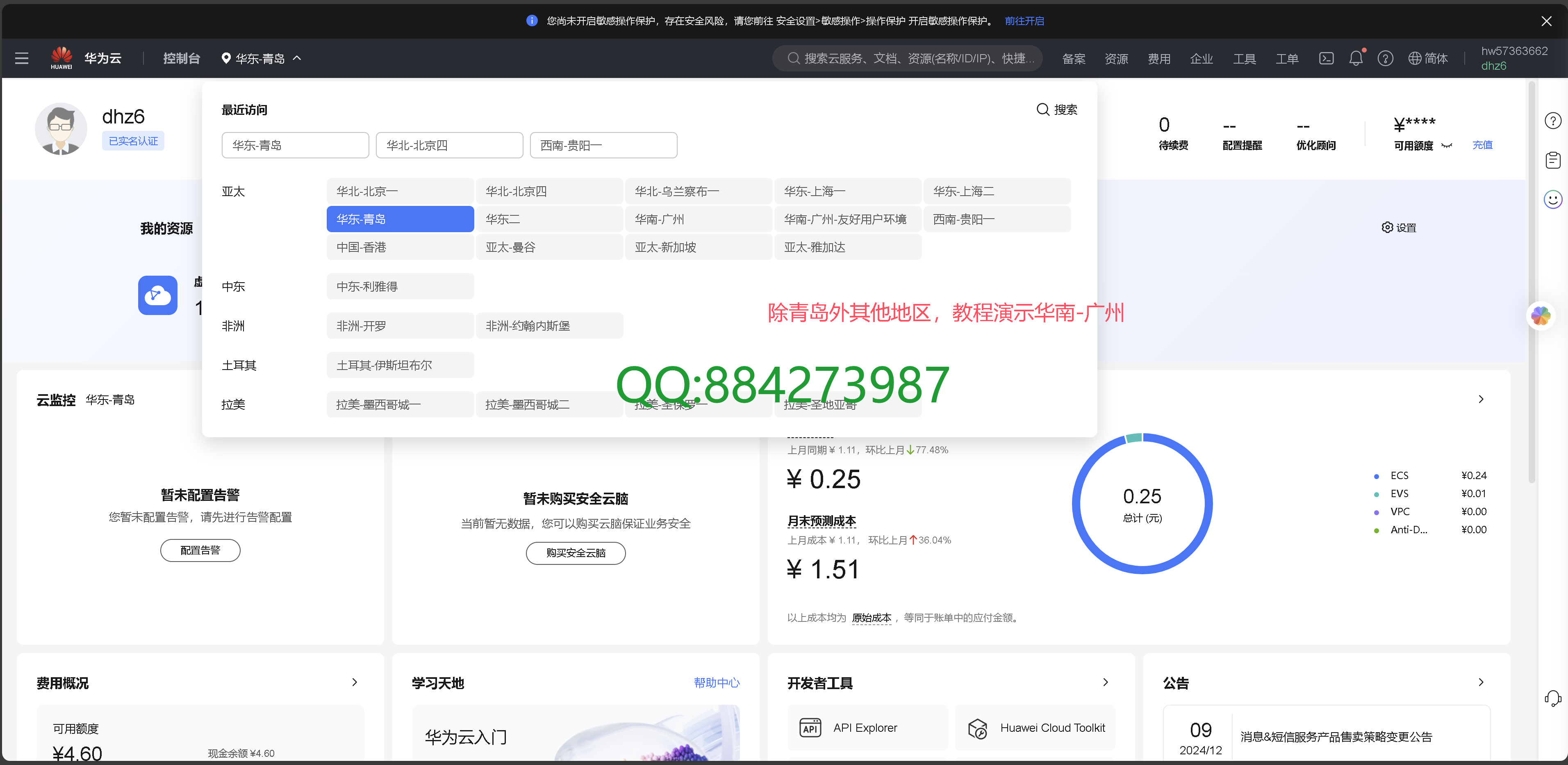Select region 华东二
Image resolution: width=1568 pixels, height=765 pixels.
[549, 219]
